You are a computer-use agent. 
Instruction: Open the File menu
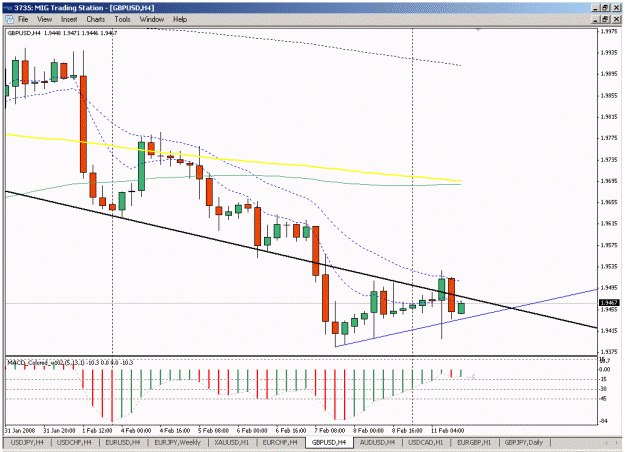(x=23, y=19)
